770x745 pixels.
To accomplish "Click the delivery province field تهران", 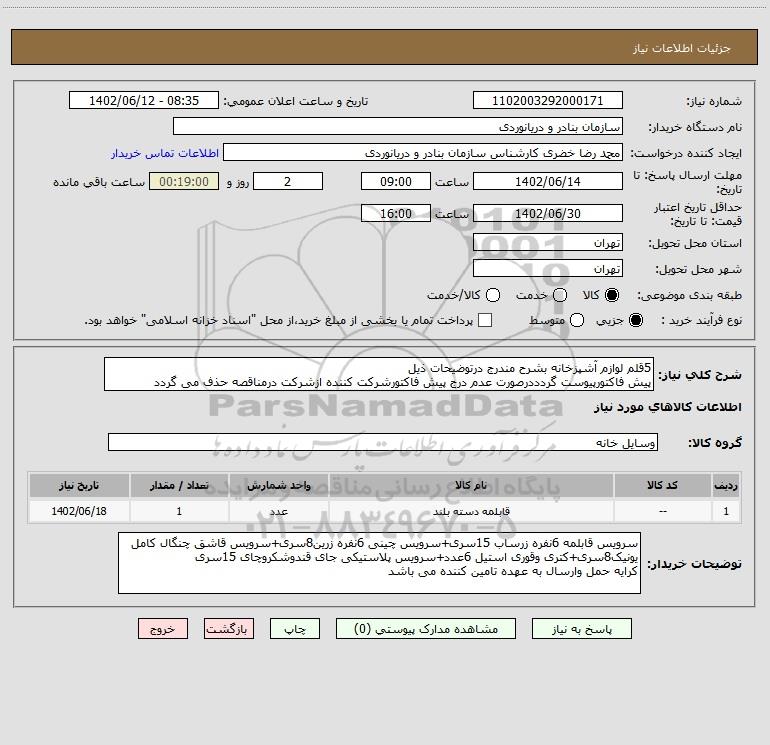I will (548, 243).
